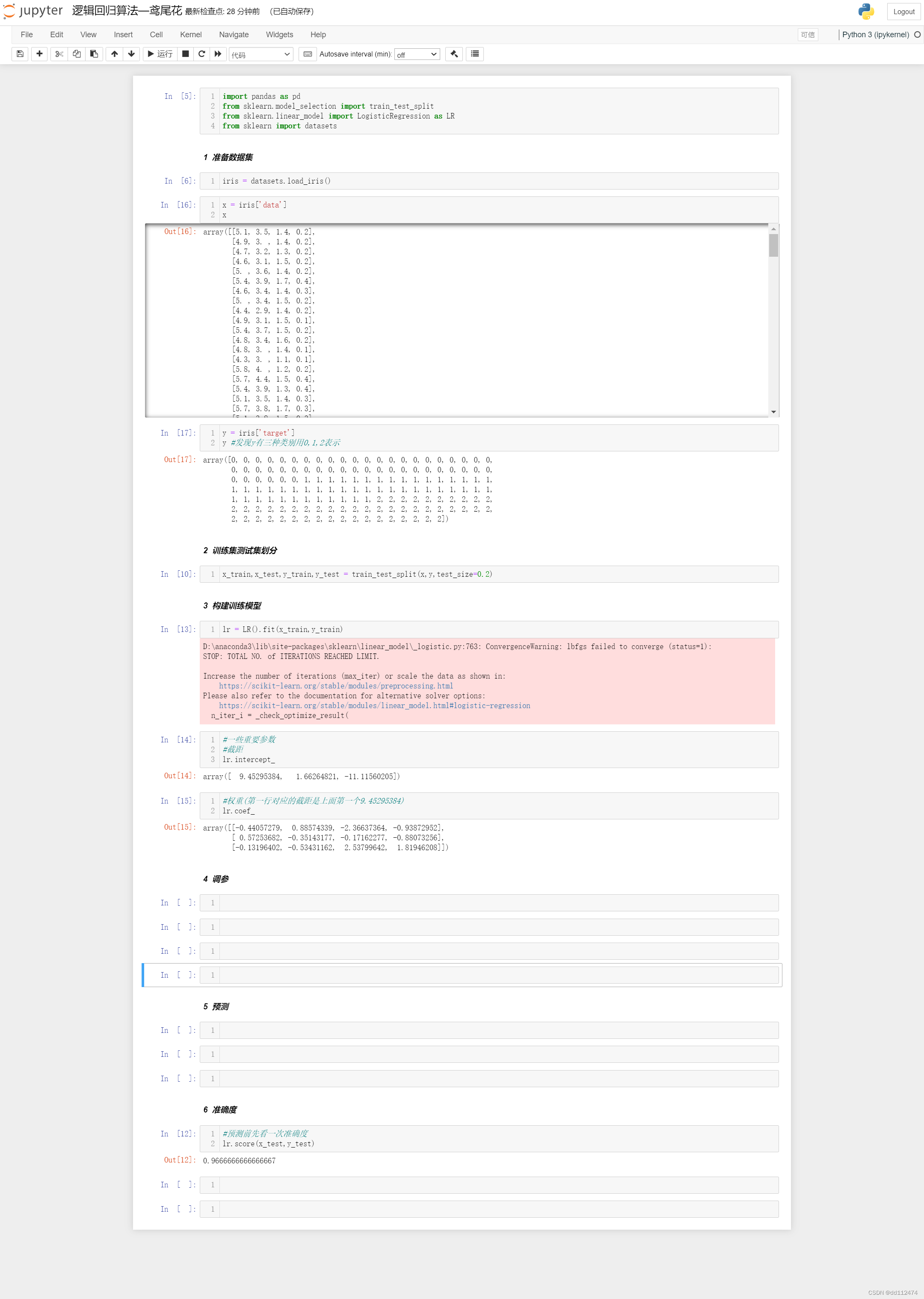Open the command palette keyboard icon
The width and height of the screenshot is (924, 1299).
[x=307, y=54]
